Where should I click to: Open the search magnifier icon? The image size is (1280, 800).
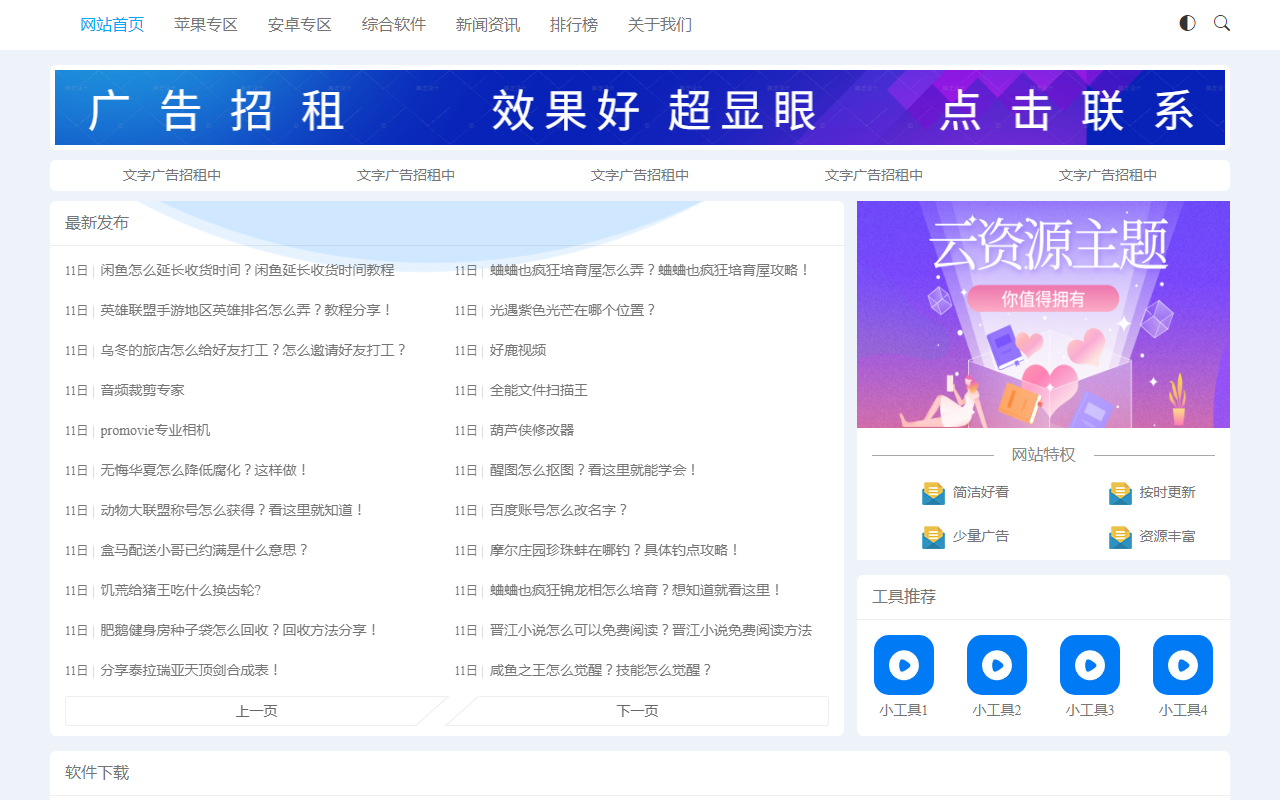(1221, 23)
